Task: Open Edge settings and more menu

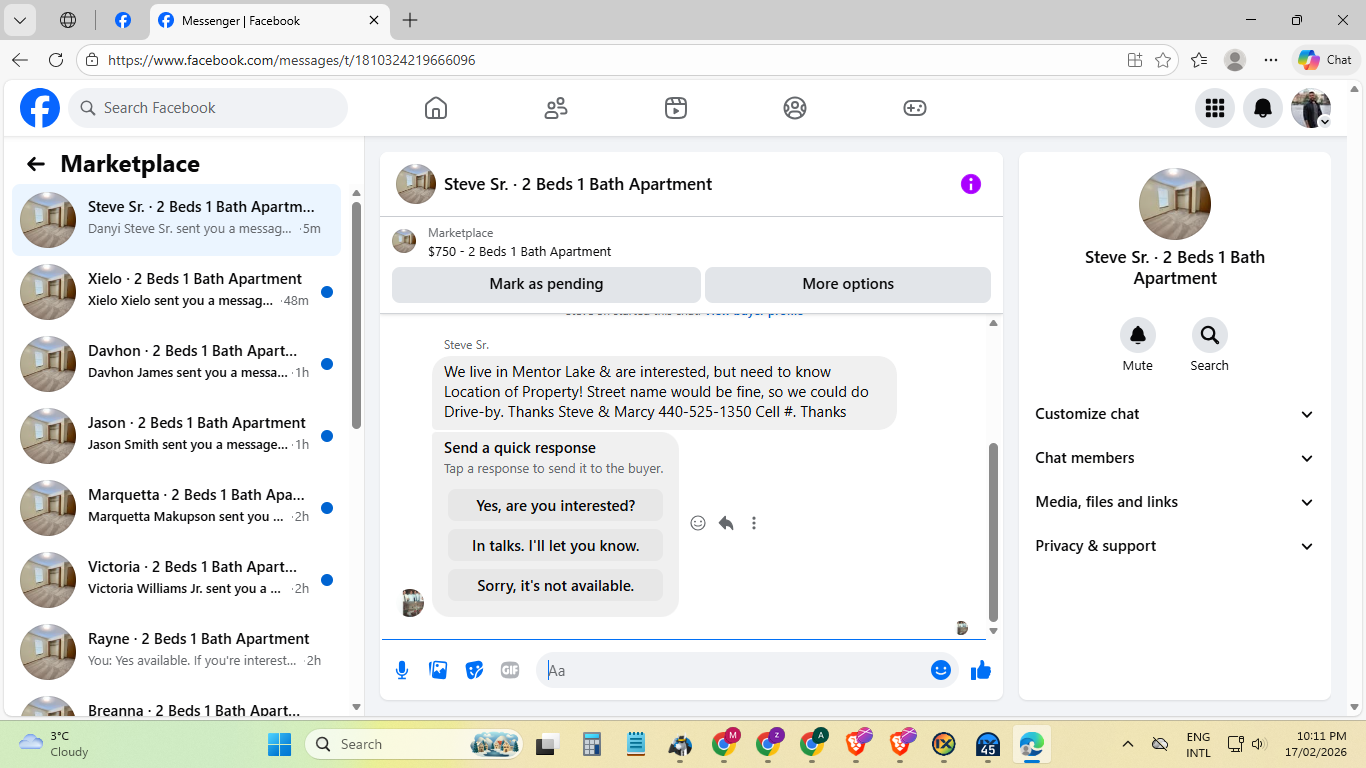Action: click(x=1271, y=60)
